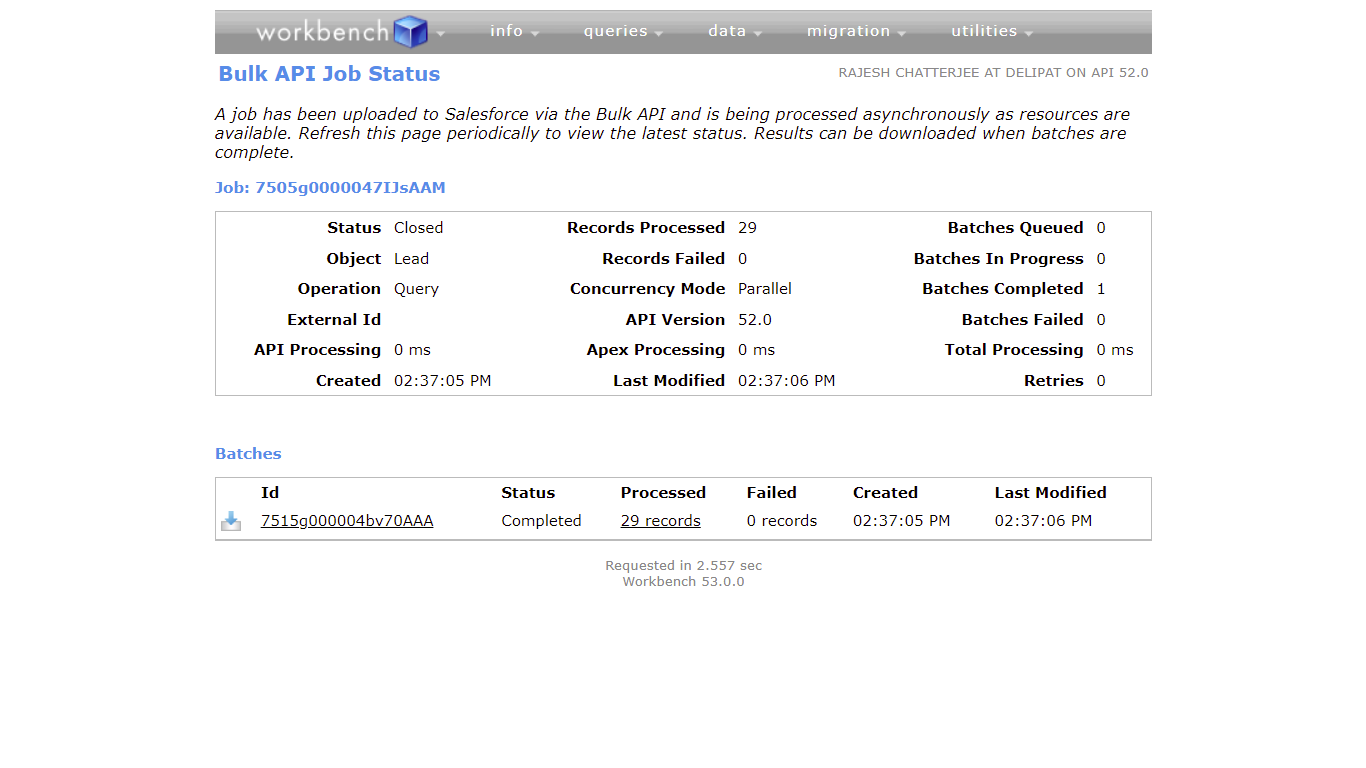Click the Requested in 2.557 sec footer

(x=683, y=566)
